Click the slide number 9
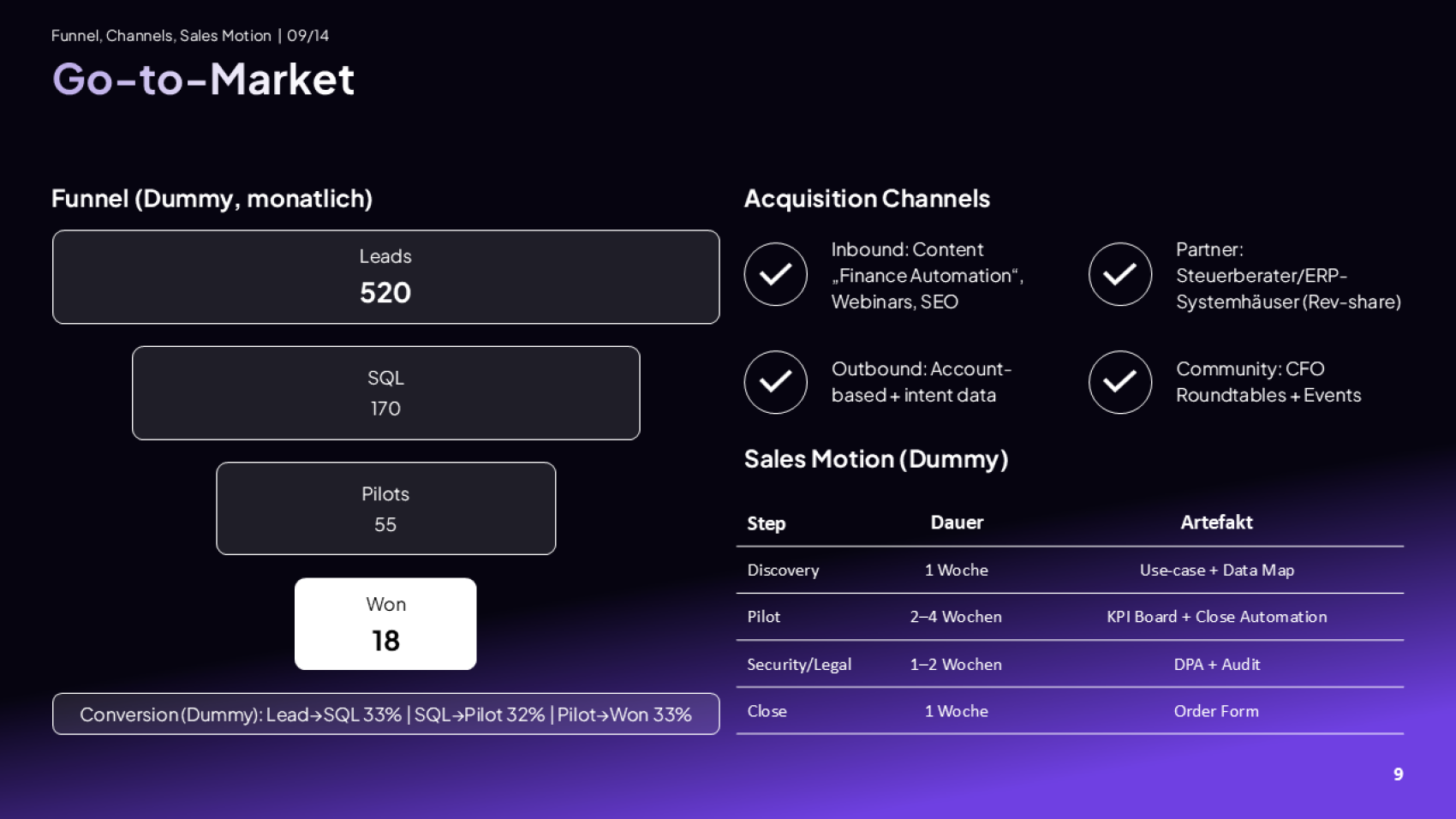 click(1398, 774)
